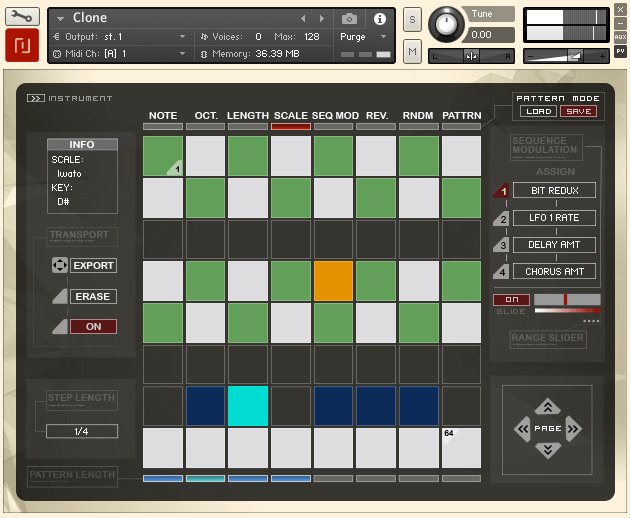Select the LENGTH column tab
Viewport: 630px width, 518px height.
tap(248, 116)
